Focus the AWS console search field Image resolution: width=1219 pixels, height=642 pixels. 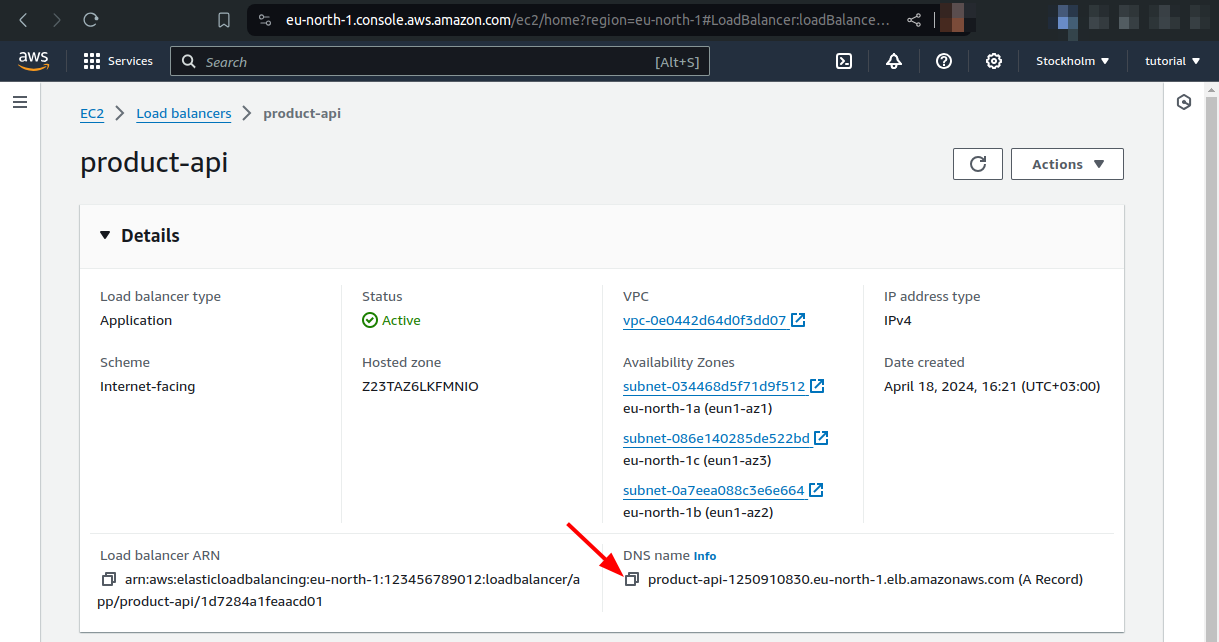pos(440,62)
